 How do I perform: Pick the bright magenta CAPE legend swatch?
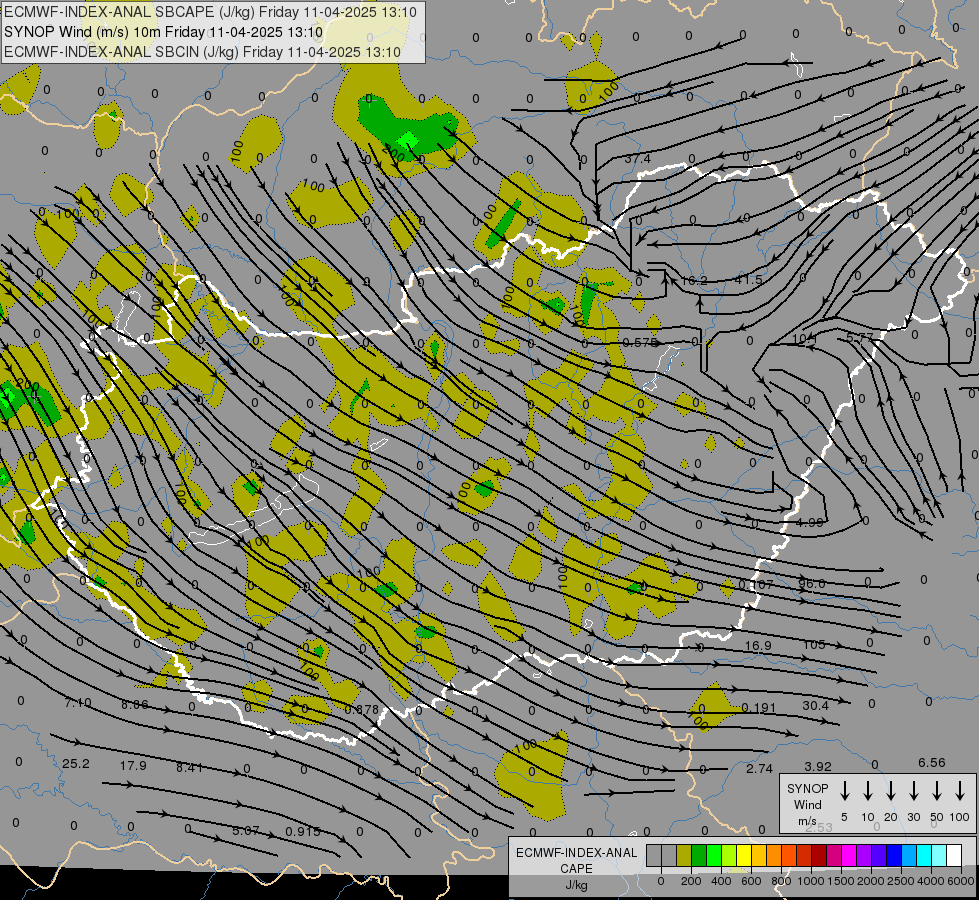point(849,855)
